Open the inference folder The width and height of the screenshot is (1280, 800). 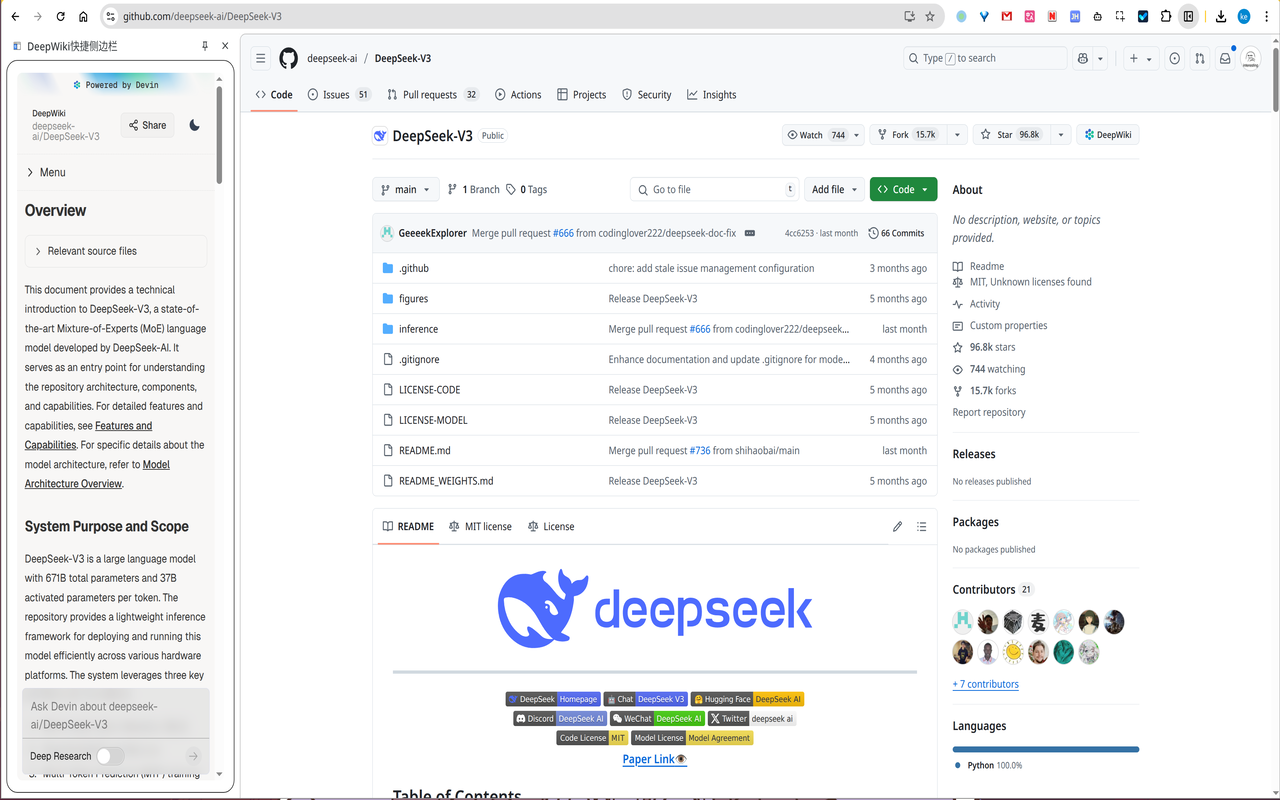(x=418, y=329)
